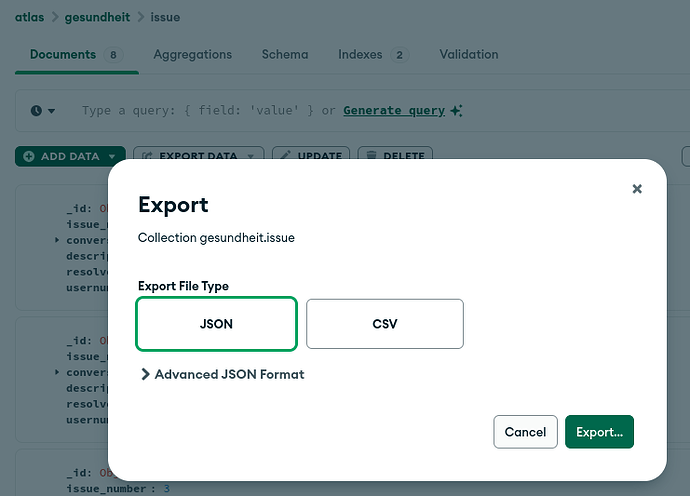Open the Add Data dropdown
The height and width of the screenshot is (496, 690).
tap(69, 156)
